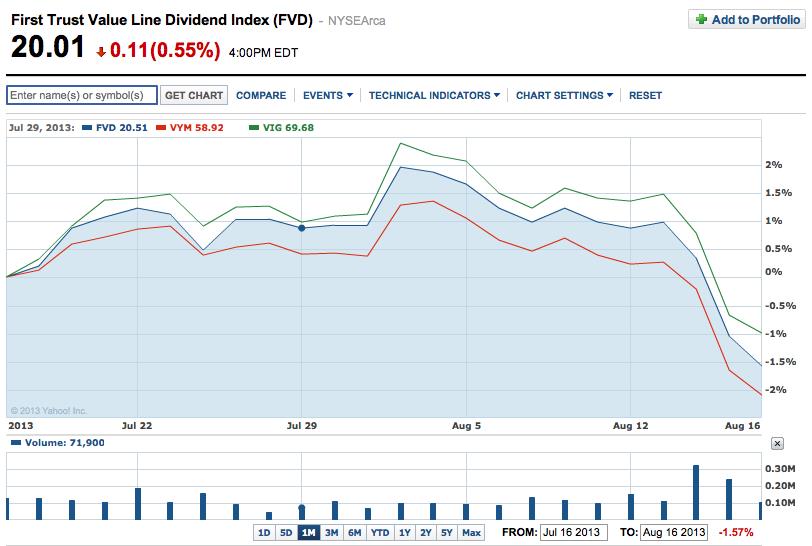The width and height of the screenshot is (812, 546).
Task: Click the Jul 29 data point marker on the FVD line
Action: 301,228
